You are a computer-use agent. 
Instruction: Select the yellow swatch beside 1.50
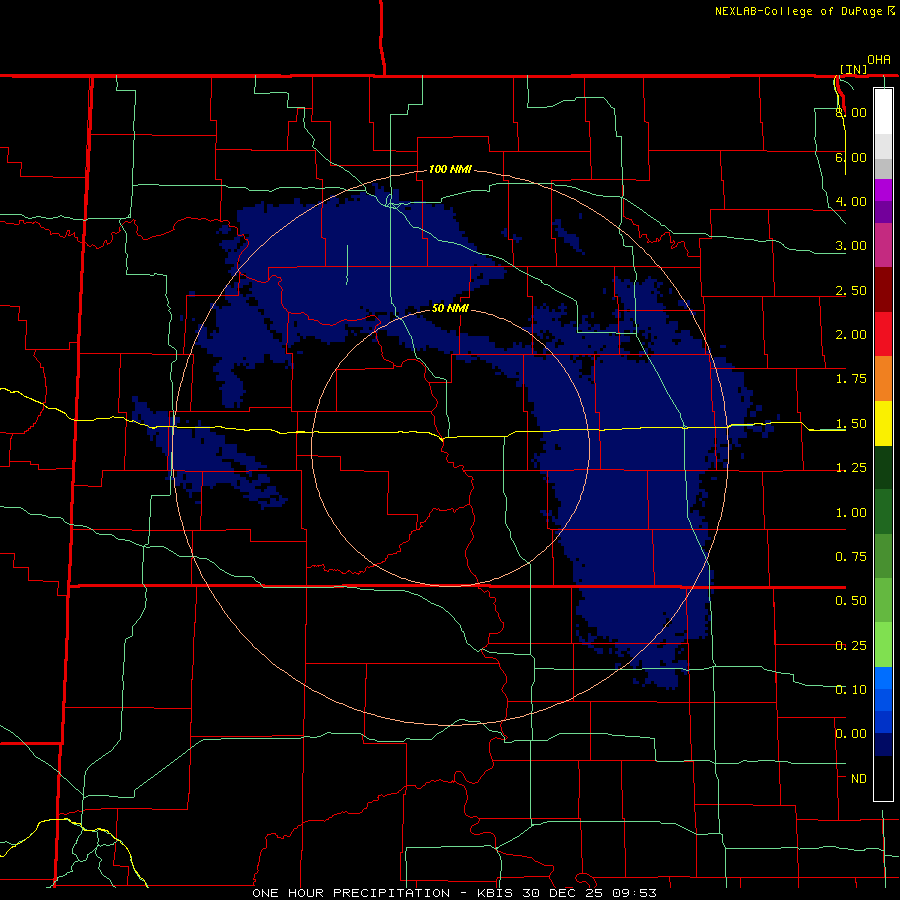(883, 423)
